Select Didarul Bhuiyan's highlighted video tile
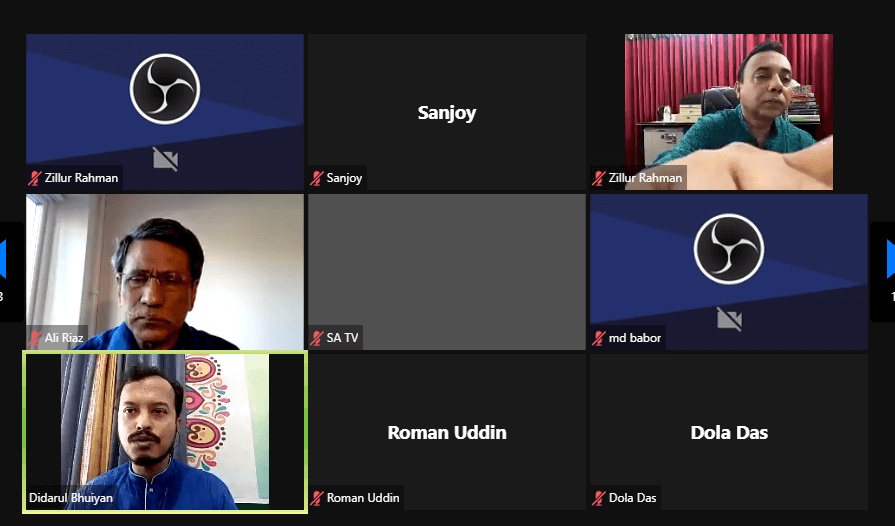Image resolution: width=895 pixels, height=526 pixels. click(x=165, y=432)
